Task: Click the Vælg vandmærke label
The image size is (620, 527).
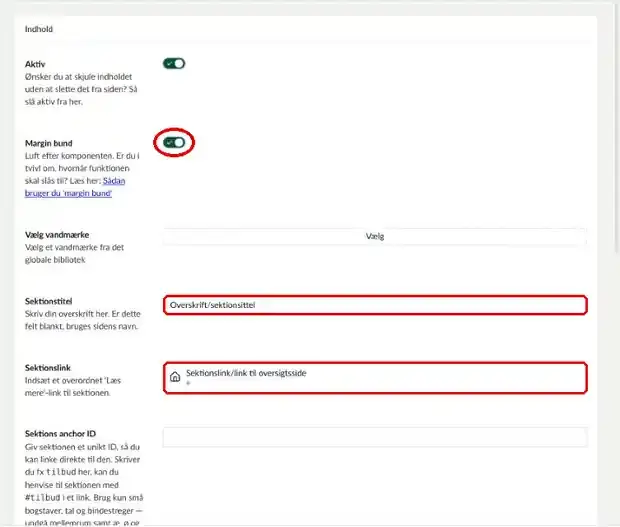Action: click(57, 235)
